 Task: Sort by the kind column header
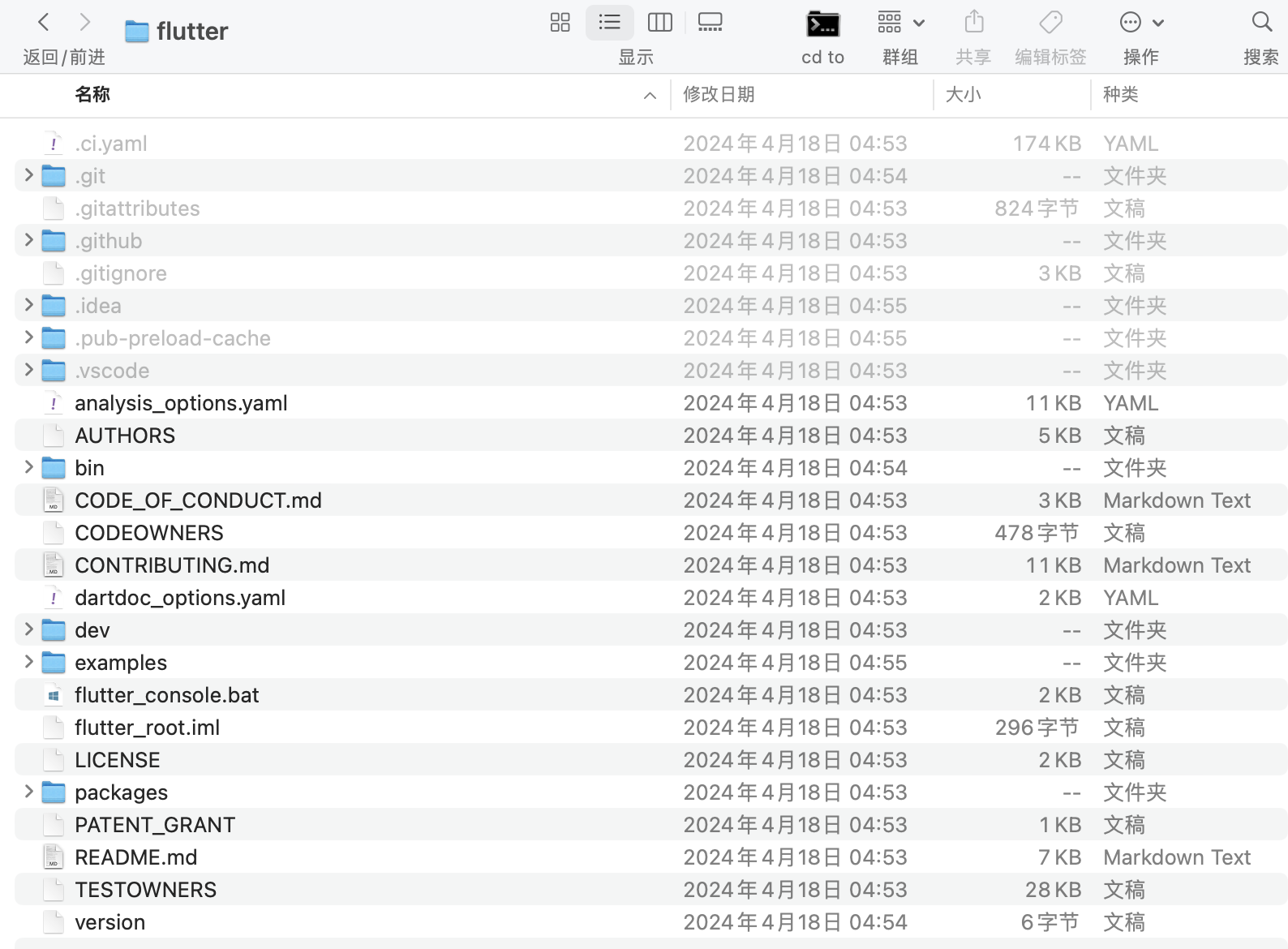pyautogui.click(x=1121, y=94)
